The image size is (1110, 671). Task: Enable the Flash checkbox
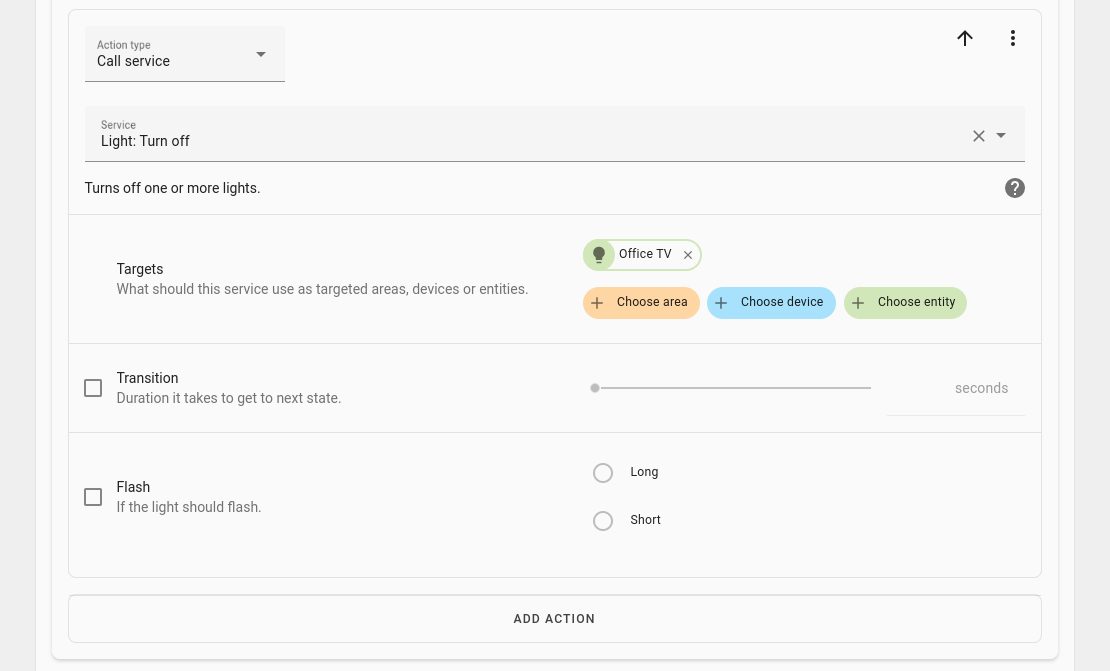tap(93, 497)
